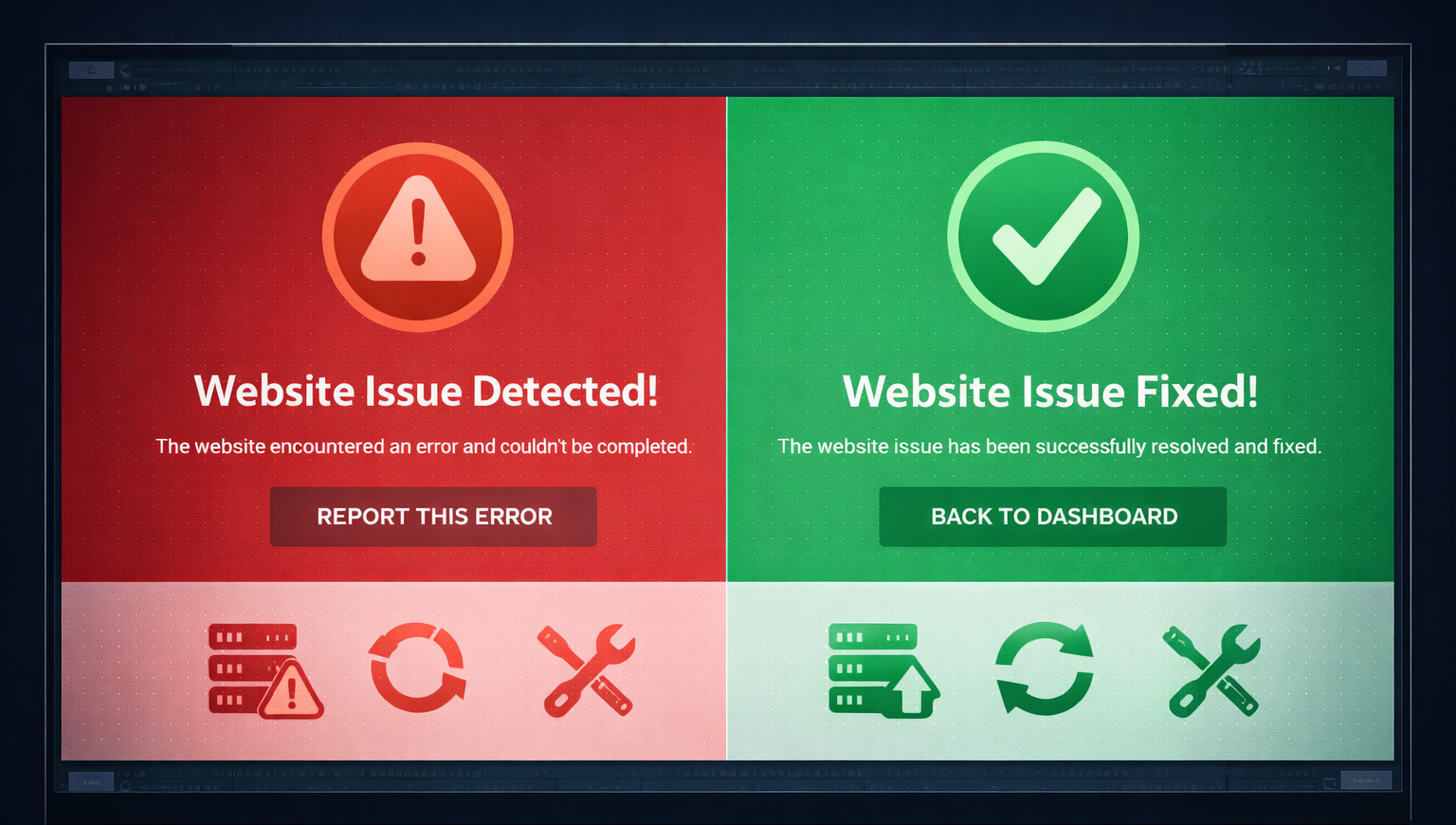The image size is (1456, 825).
Task: Open the green wrench and screwdriver icon
Action: click(x=1212, y=669)
